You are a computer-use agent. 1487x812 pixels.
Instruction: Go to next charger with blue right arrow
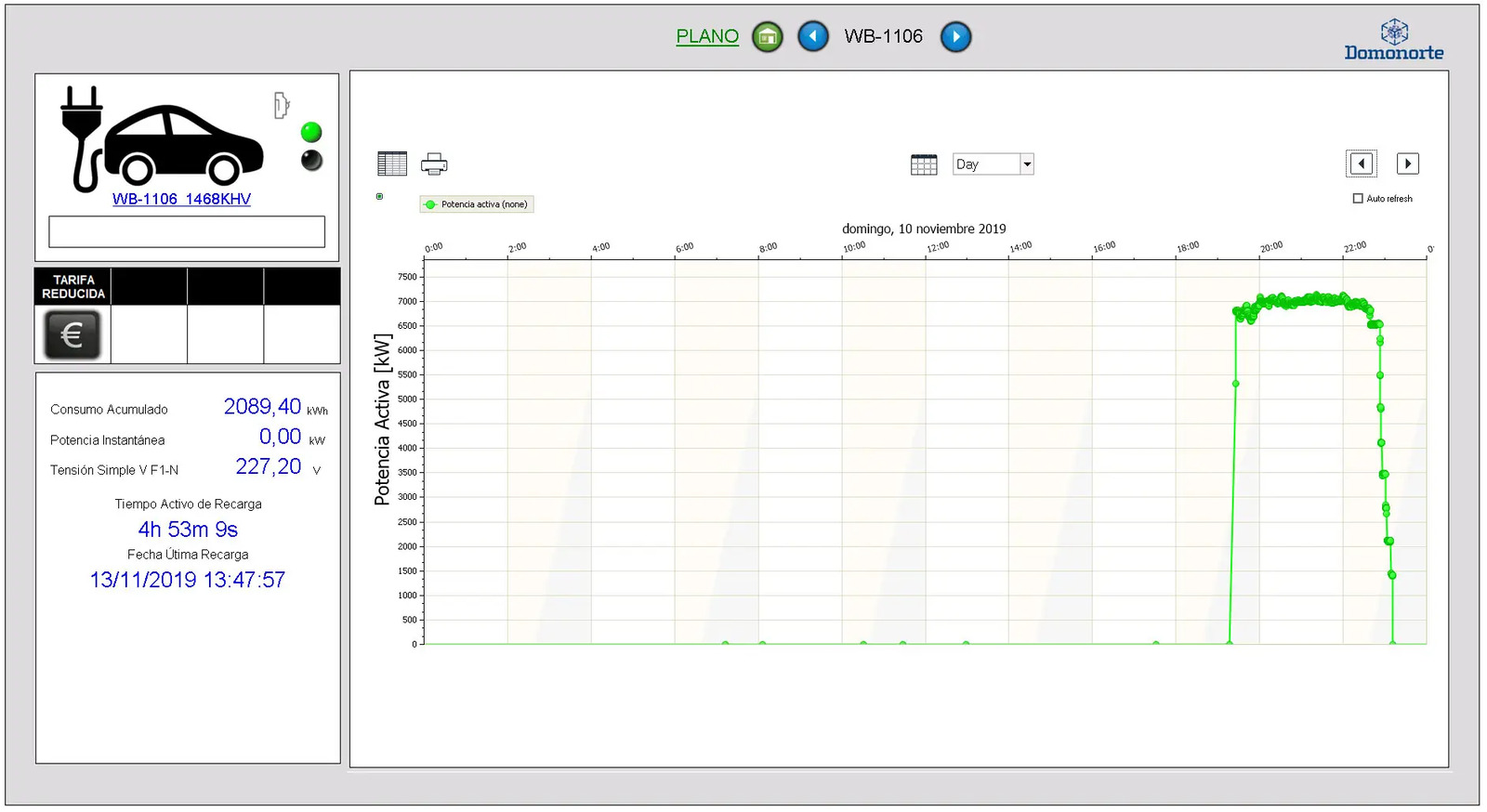955,37
